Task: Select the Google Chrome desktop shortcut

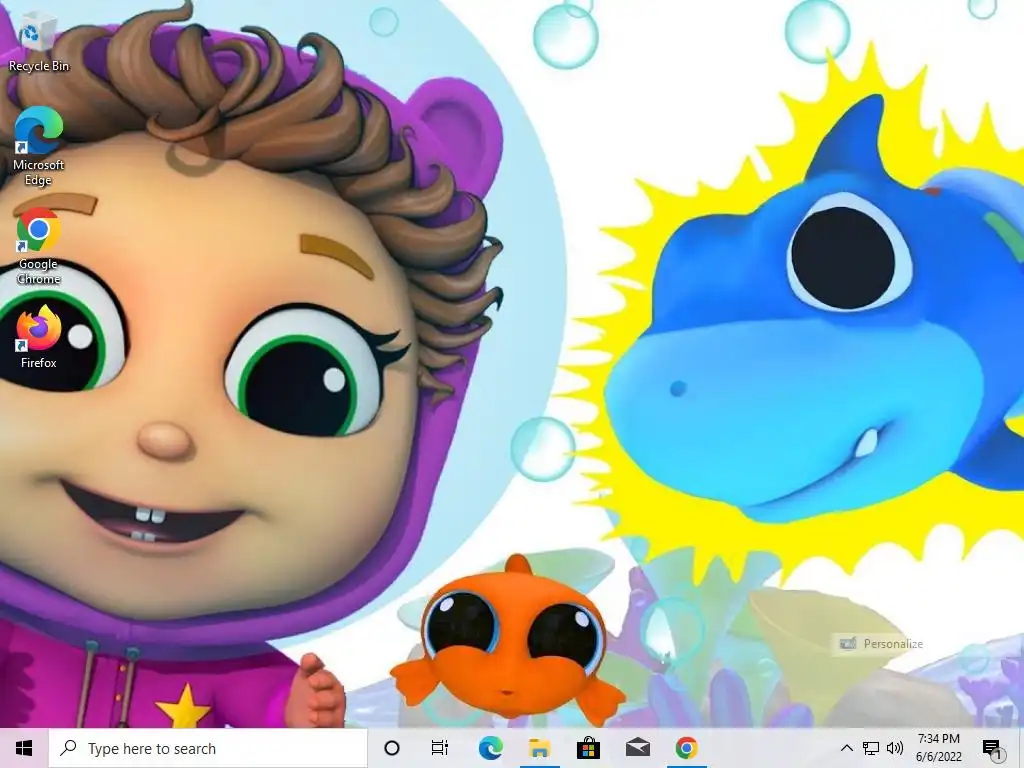Action: 39,246
